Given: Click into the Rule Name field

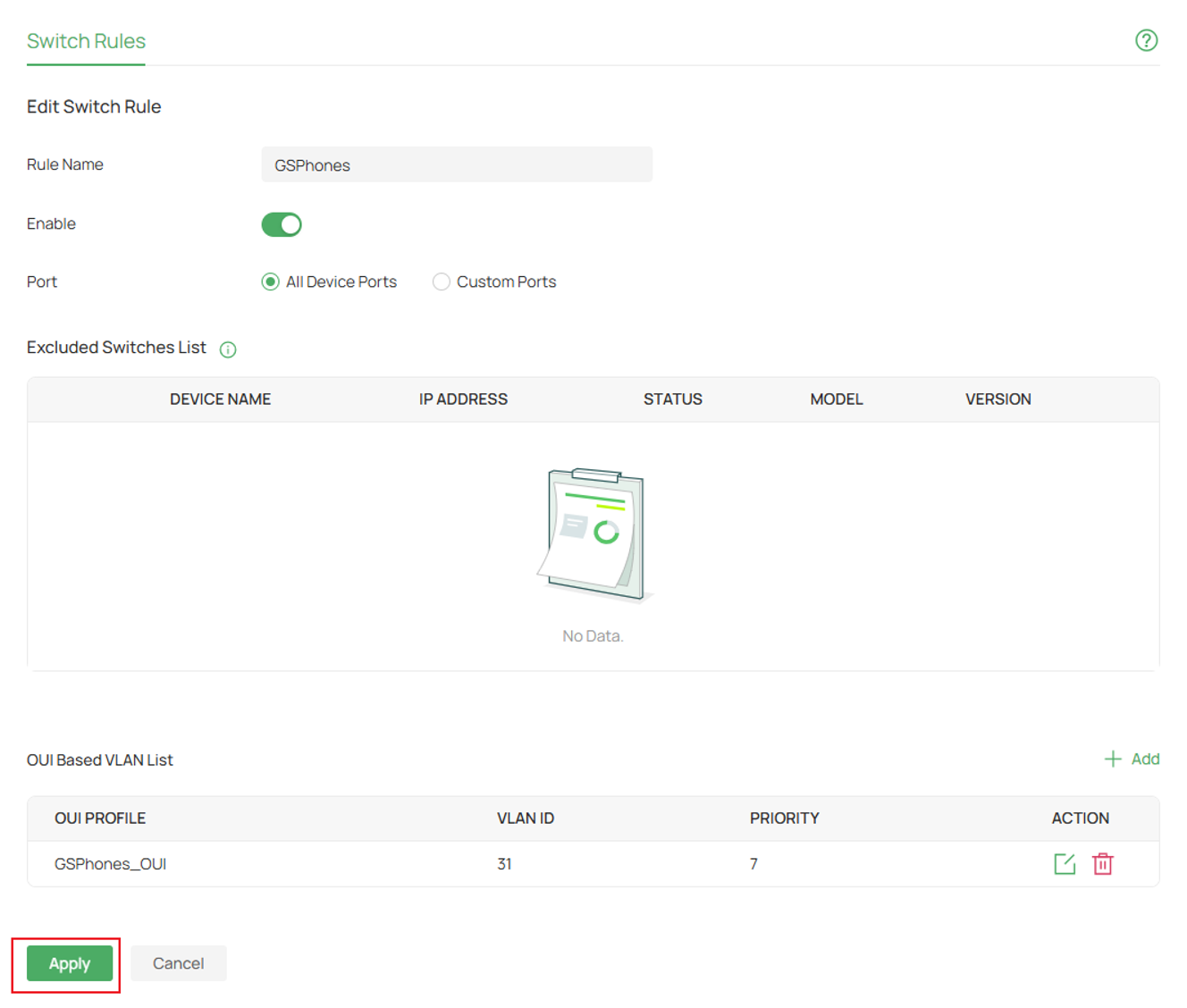Looking at the screenshot, I should pyautogui.click(x=457, y=165).
